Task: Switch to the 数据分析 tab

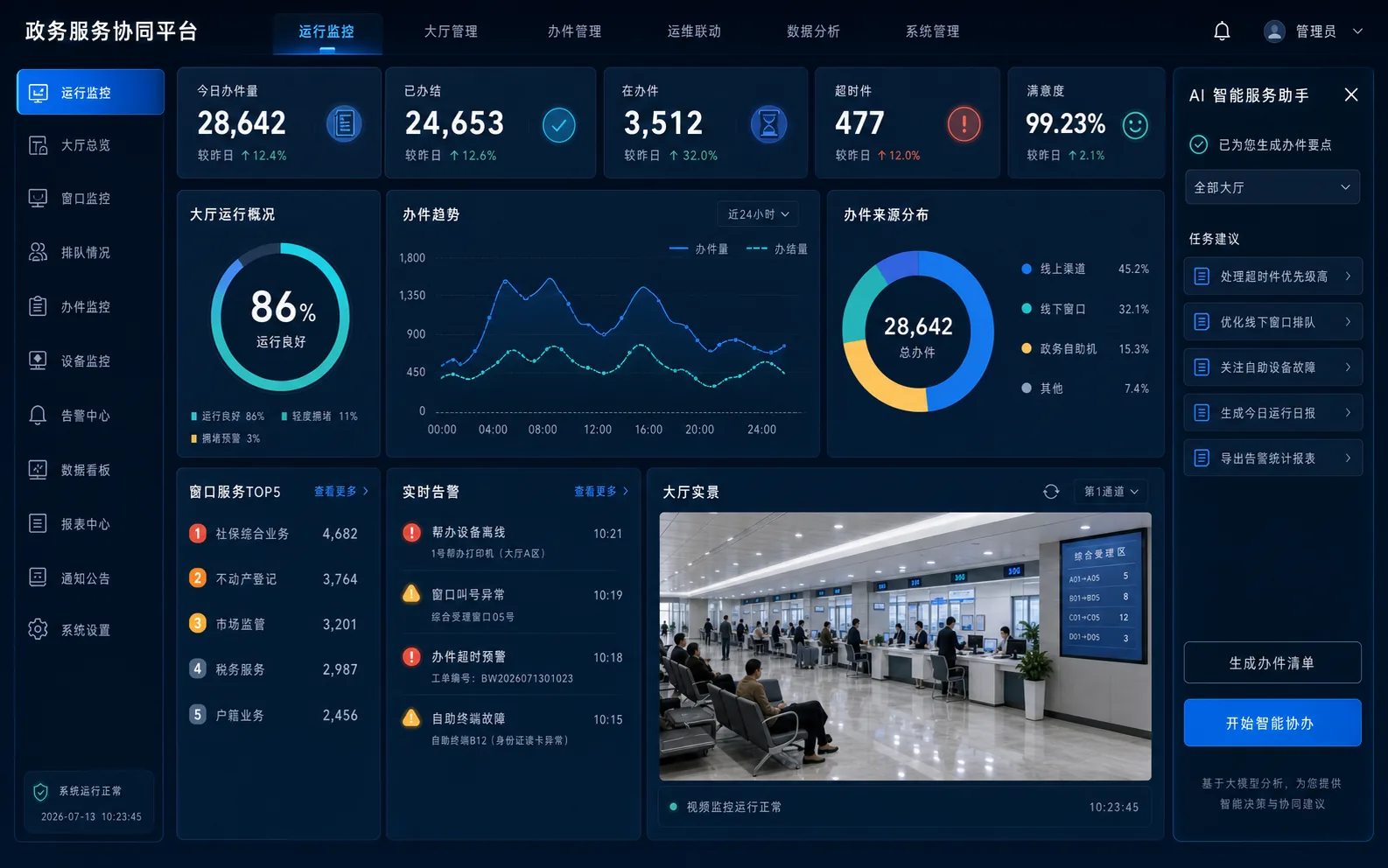Action: pyautogui.click(x=813, y=31)
